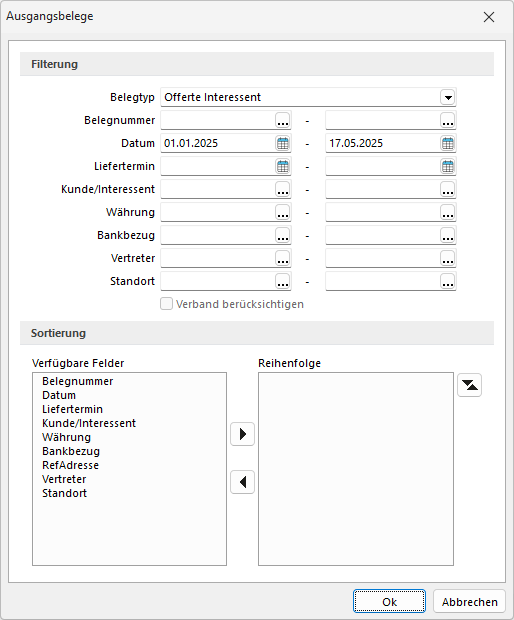Image resolution: width=514 pixels, height=620 pixels.
Task: Select RefAdresse in available fields list
Action: (70, 465)
